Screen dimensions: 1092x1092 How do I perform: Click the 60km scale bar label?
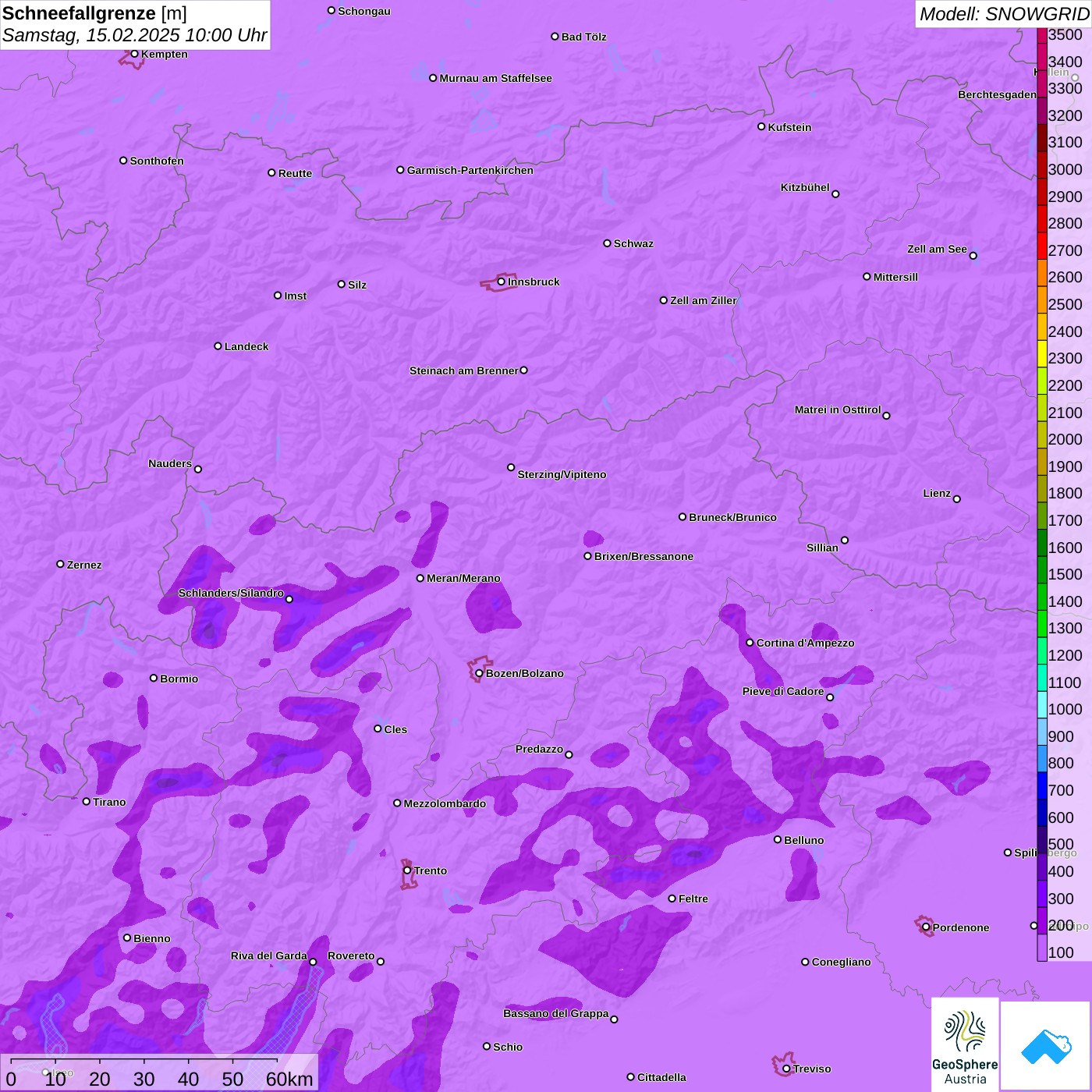point(289,1079)
